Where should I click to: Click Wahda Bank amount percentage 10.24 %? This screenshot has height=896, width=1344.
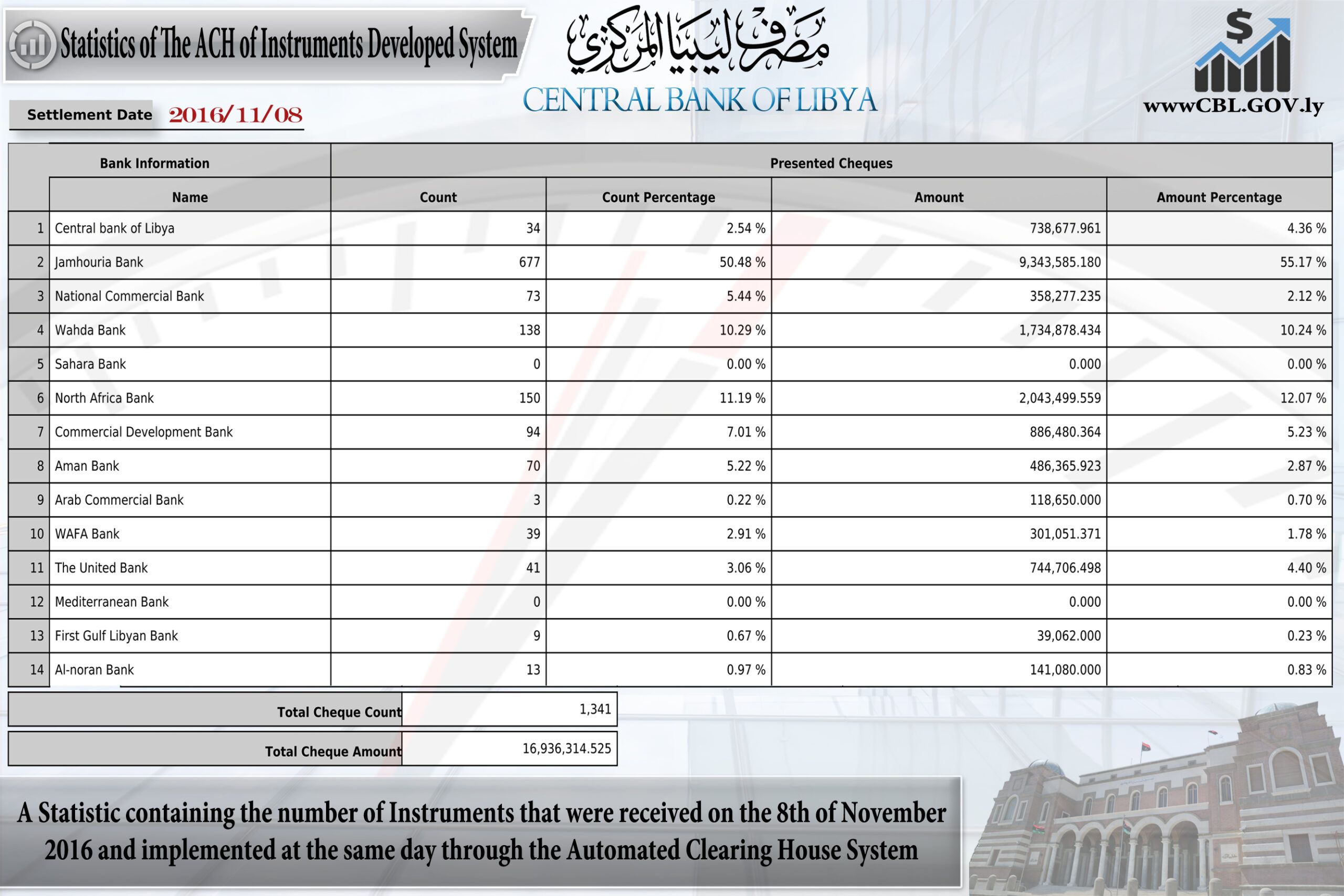(x=1303, y=330)
